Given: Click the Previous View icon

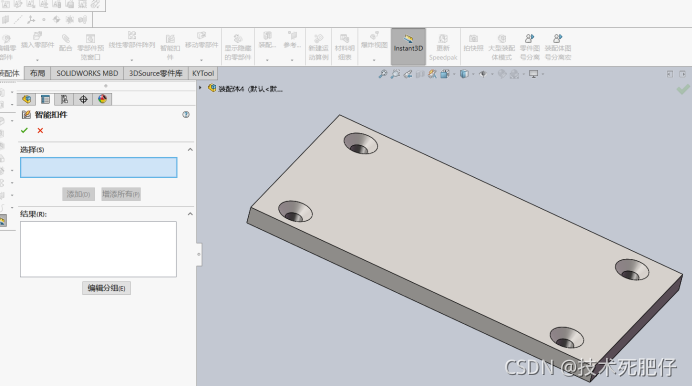Looking at the screenshot, I should click(x=407, y=74).
